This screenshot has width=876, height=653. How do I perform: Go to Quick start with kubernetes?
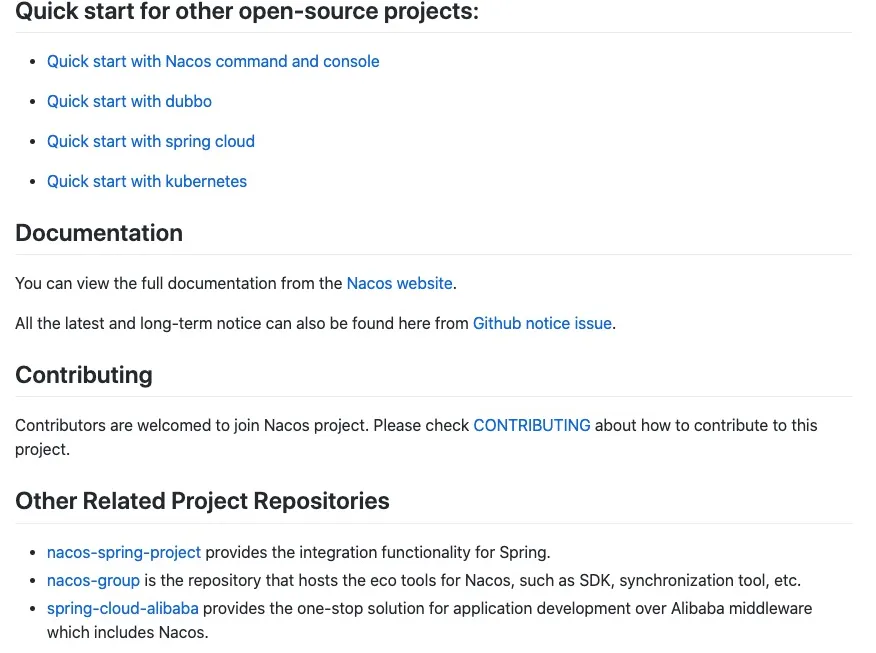click(147, 182)
